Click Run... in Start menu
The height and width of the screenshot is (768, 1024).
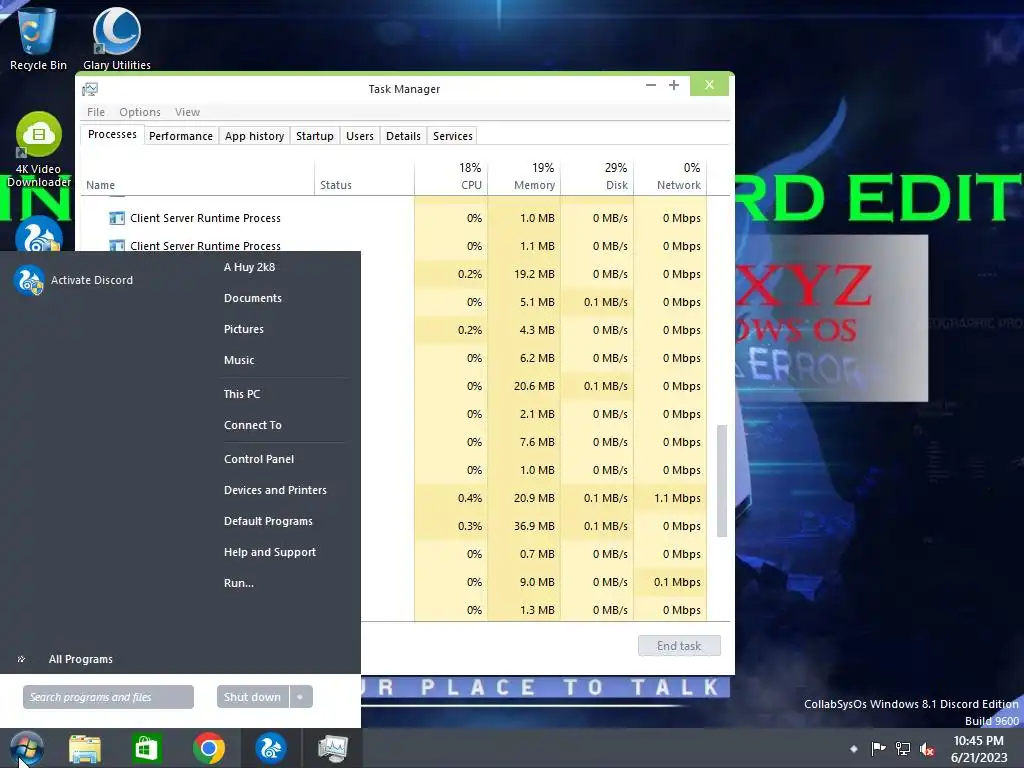(239, 583)
